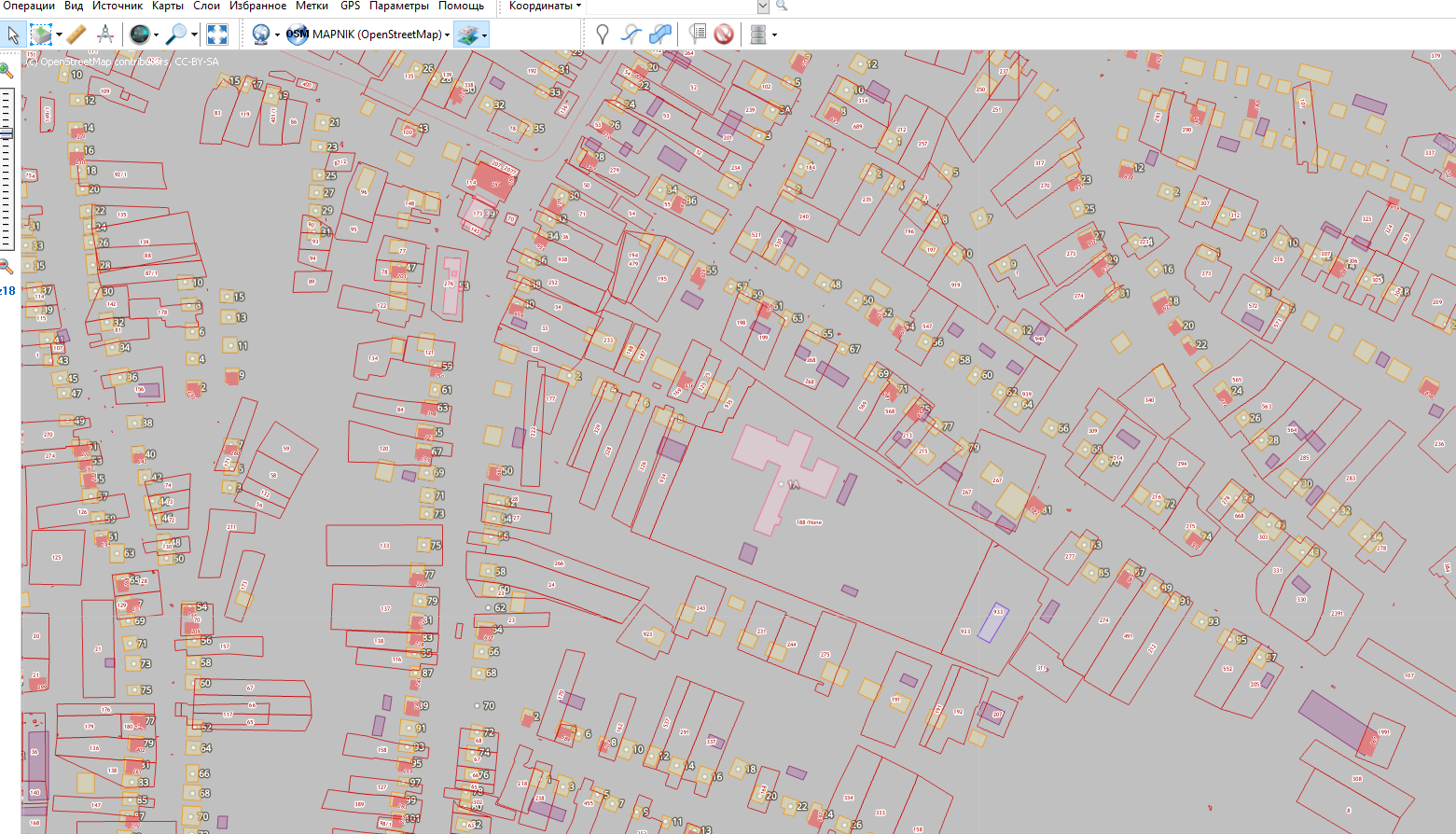Toggle the overlay layers button
This screenshot has height=834, width=1456.
[467, 35]
